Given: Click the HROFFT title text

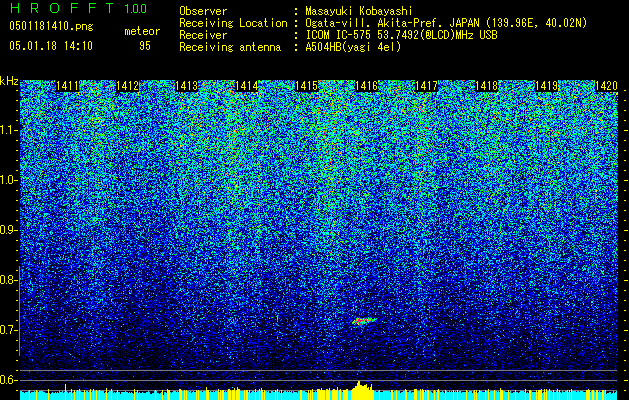Looking at the screenshot, I should click(x=62, y=8).
